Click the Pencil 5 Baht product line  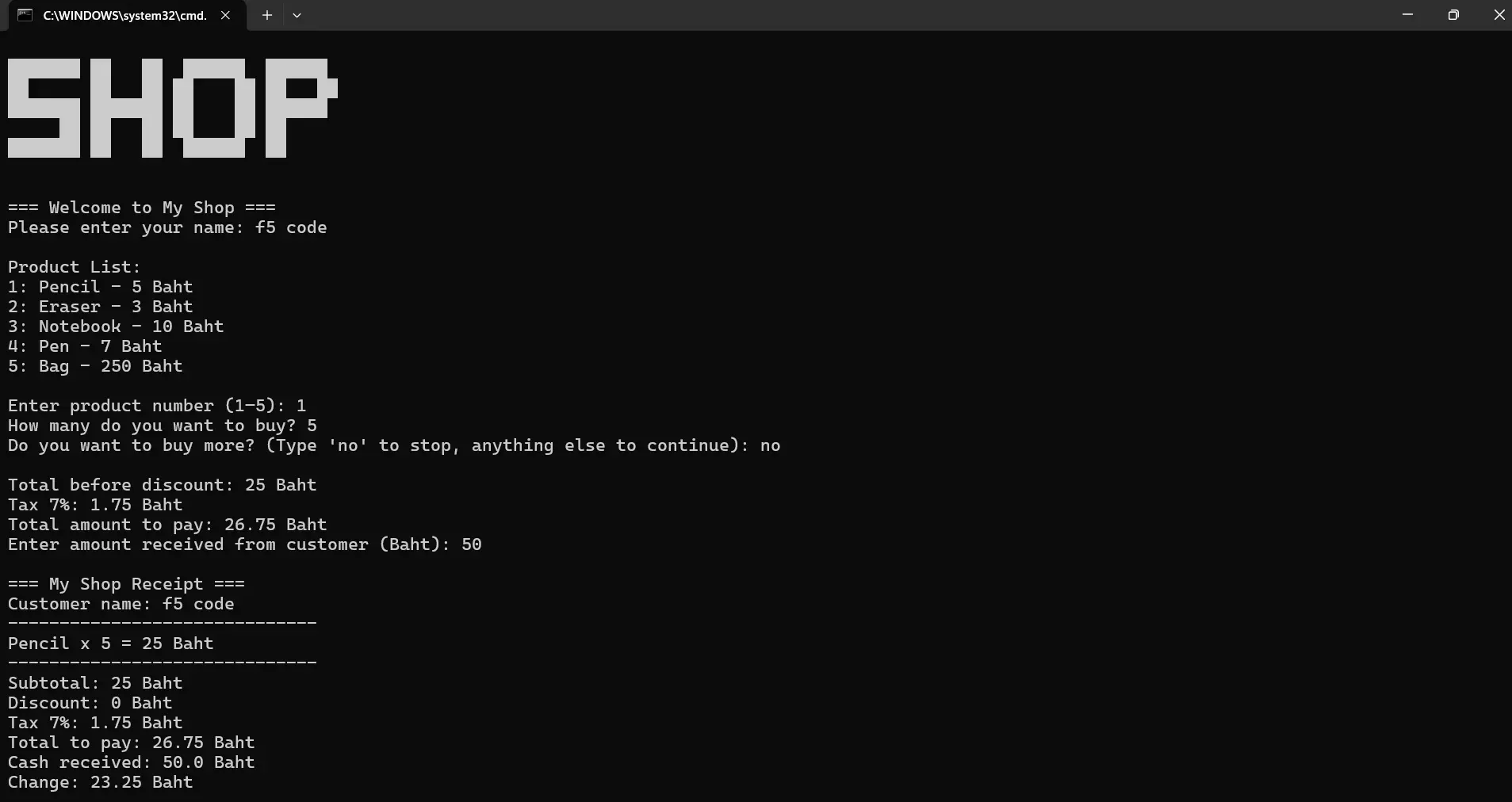pyautogui.click(x=100, y=287)
